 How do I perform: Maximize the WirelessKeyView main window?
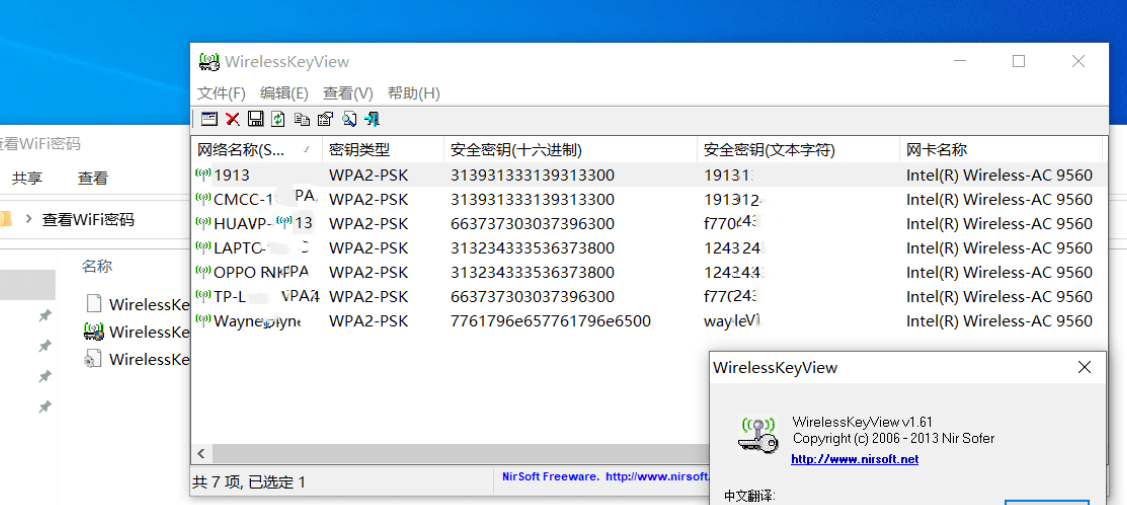click(x=1018, y=62)
